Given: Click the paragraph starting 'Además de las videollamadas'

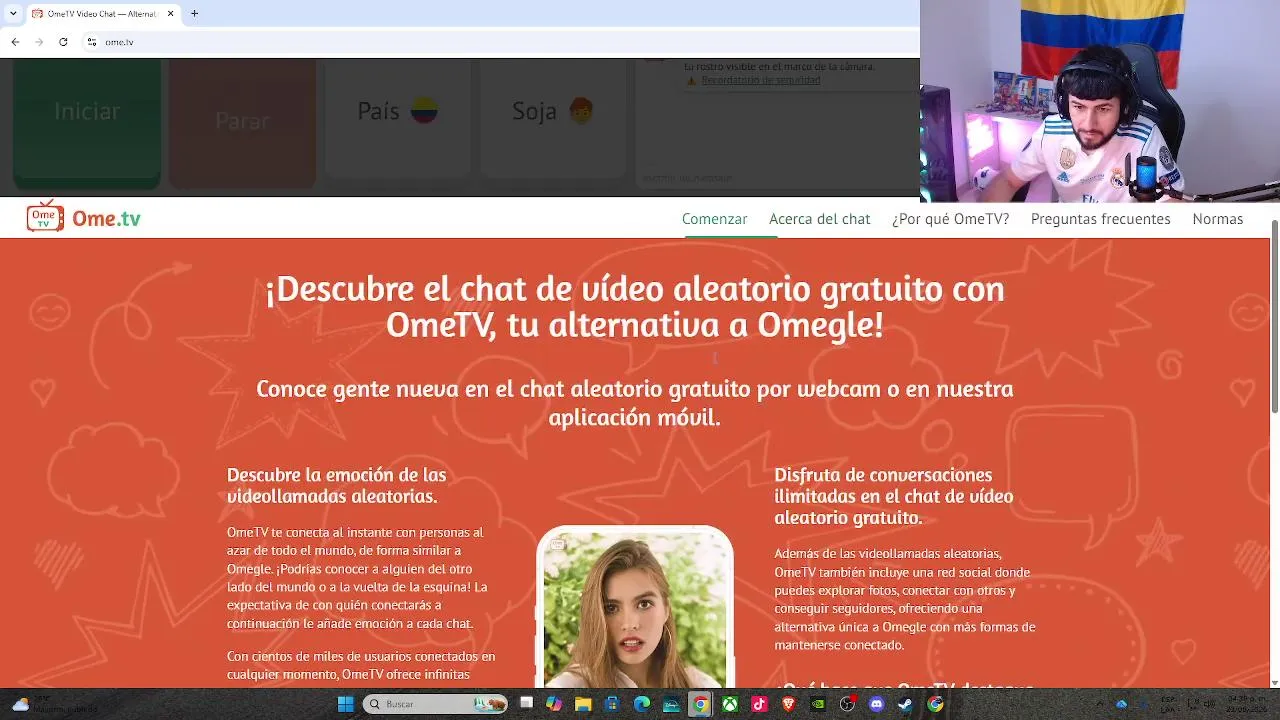Looking at the screenshot, I should [x=904, y=599].
